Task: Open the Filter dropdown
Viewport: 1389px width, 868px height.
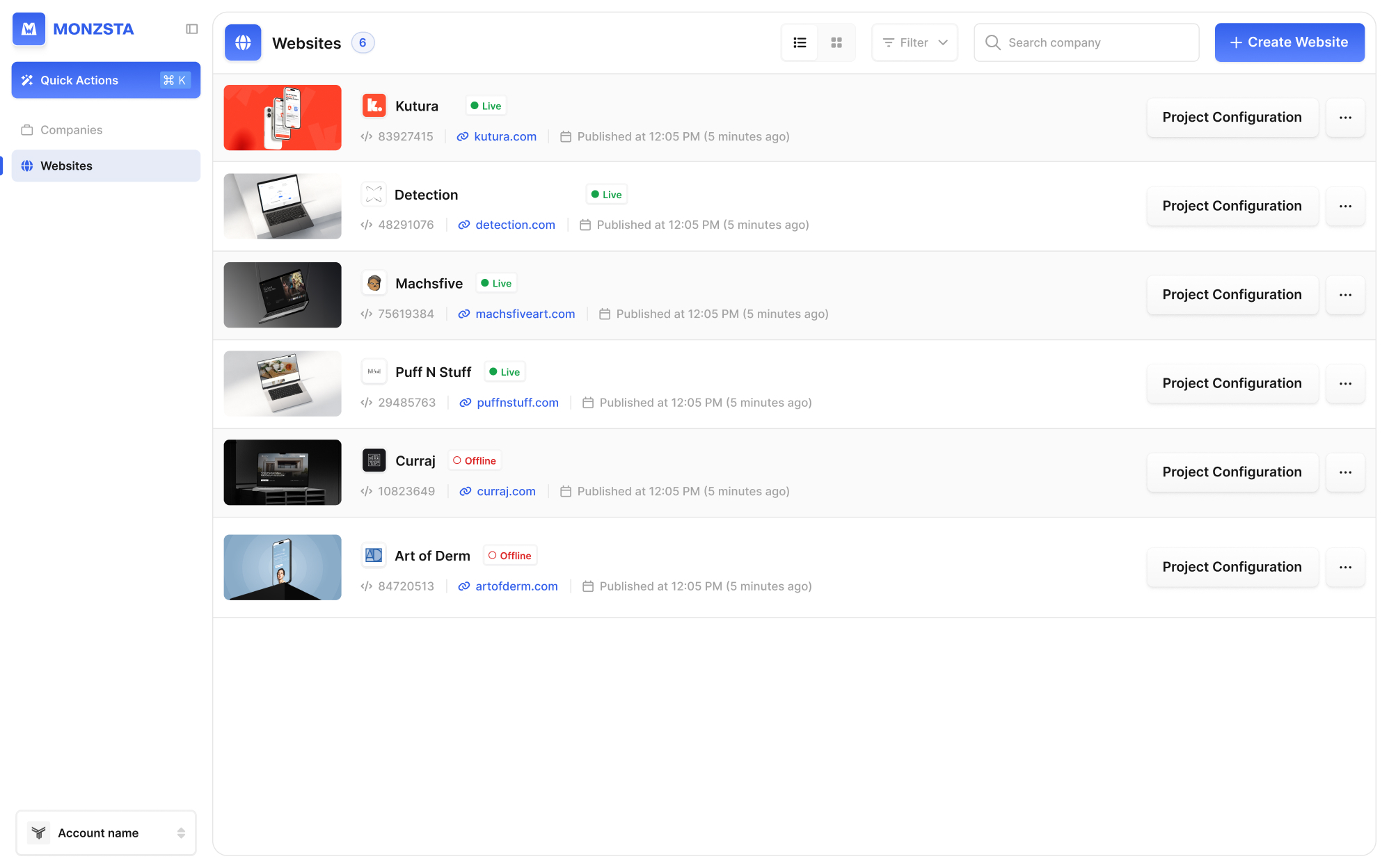Action: click(914, 42)
